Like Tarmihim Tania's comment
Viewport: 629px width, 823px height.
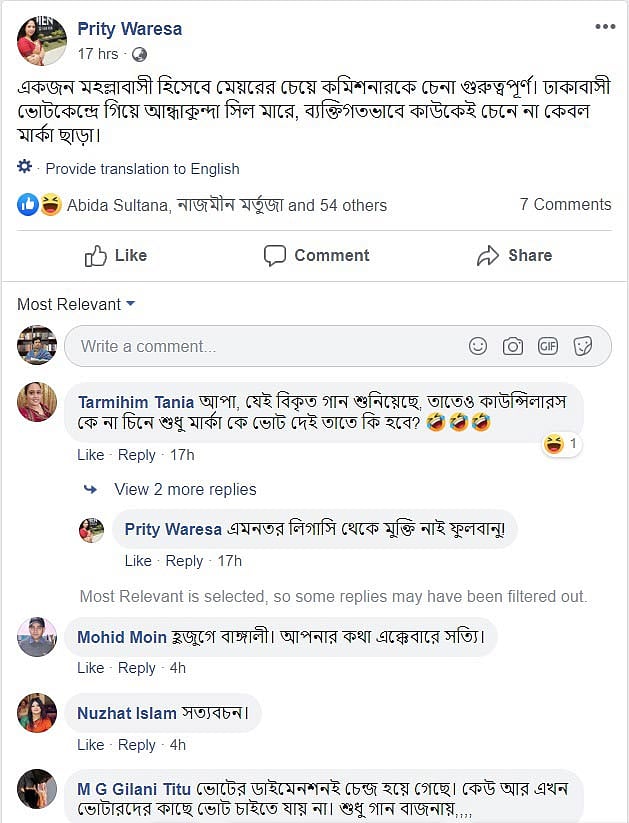(x=90, y=455)
